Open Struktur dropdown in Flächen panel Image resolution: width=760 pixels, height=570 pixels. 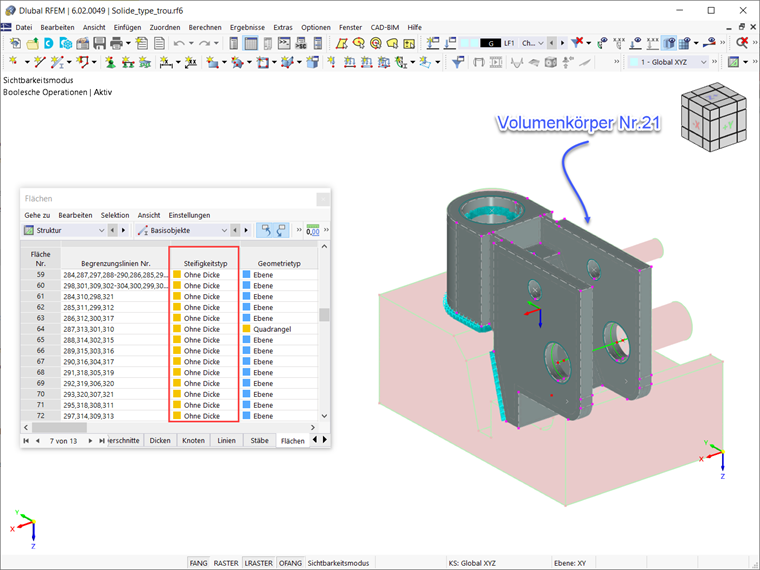pyautogui.click(x=63, y=230)
